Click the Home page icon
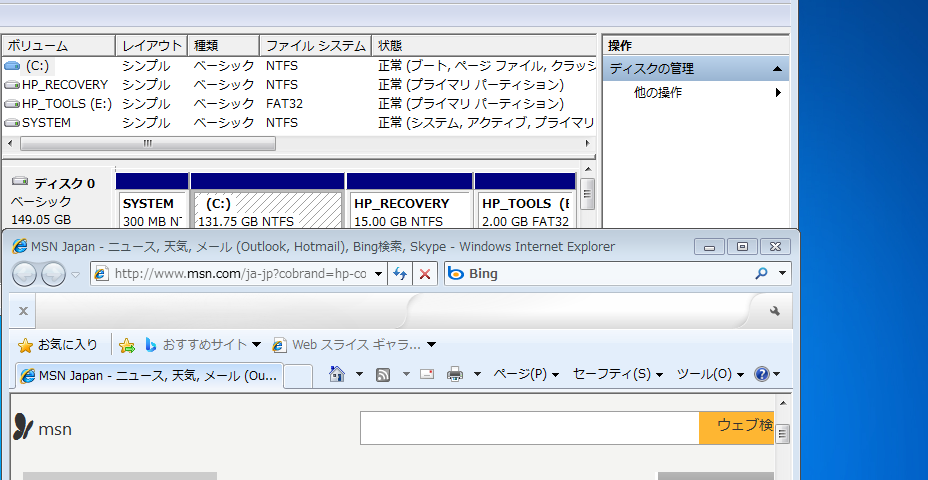 tap(337, 374)
